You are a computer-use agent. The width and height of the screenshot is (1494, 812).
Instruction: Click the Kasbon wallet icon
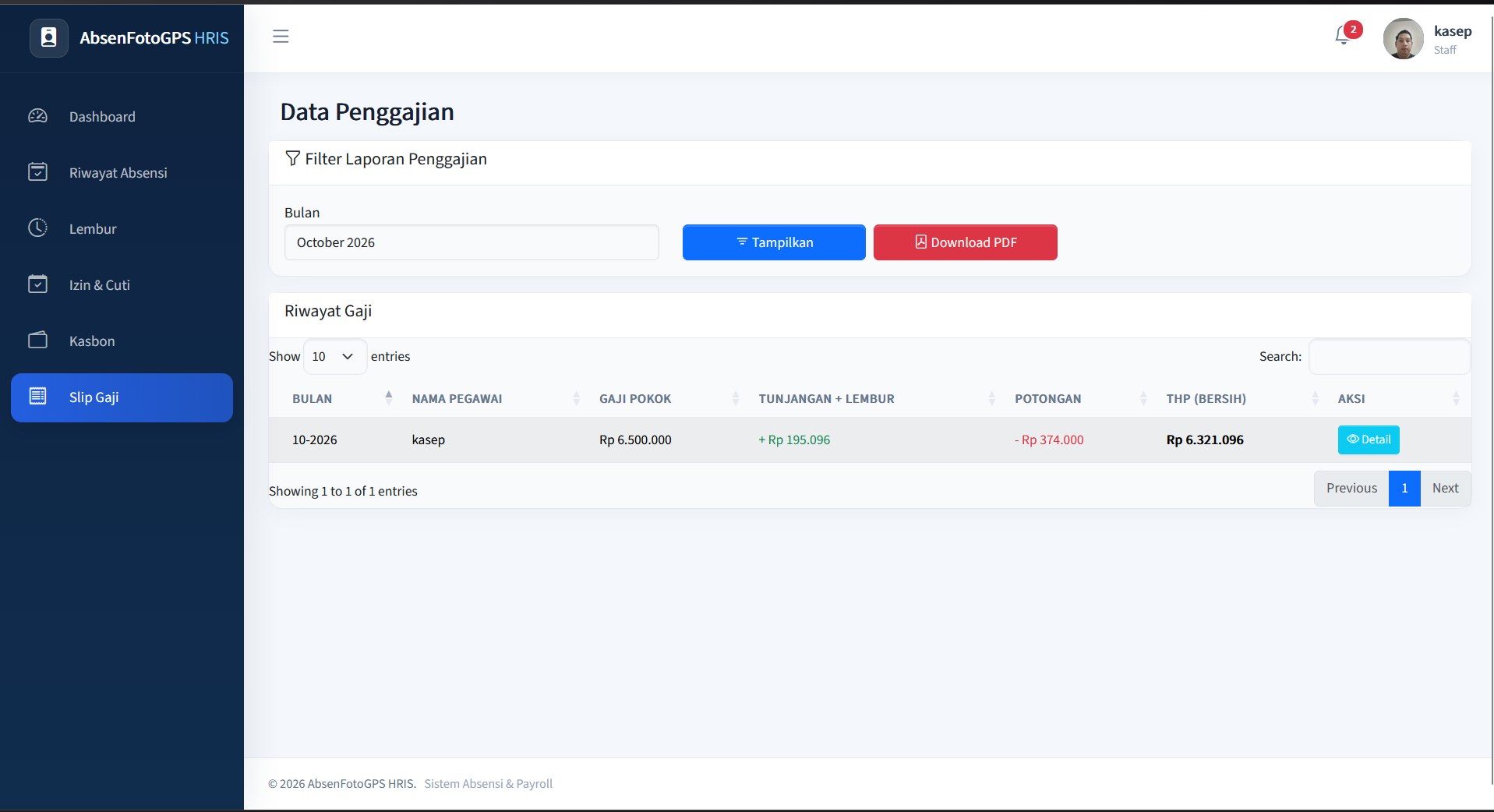(x=37, y=341)
